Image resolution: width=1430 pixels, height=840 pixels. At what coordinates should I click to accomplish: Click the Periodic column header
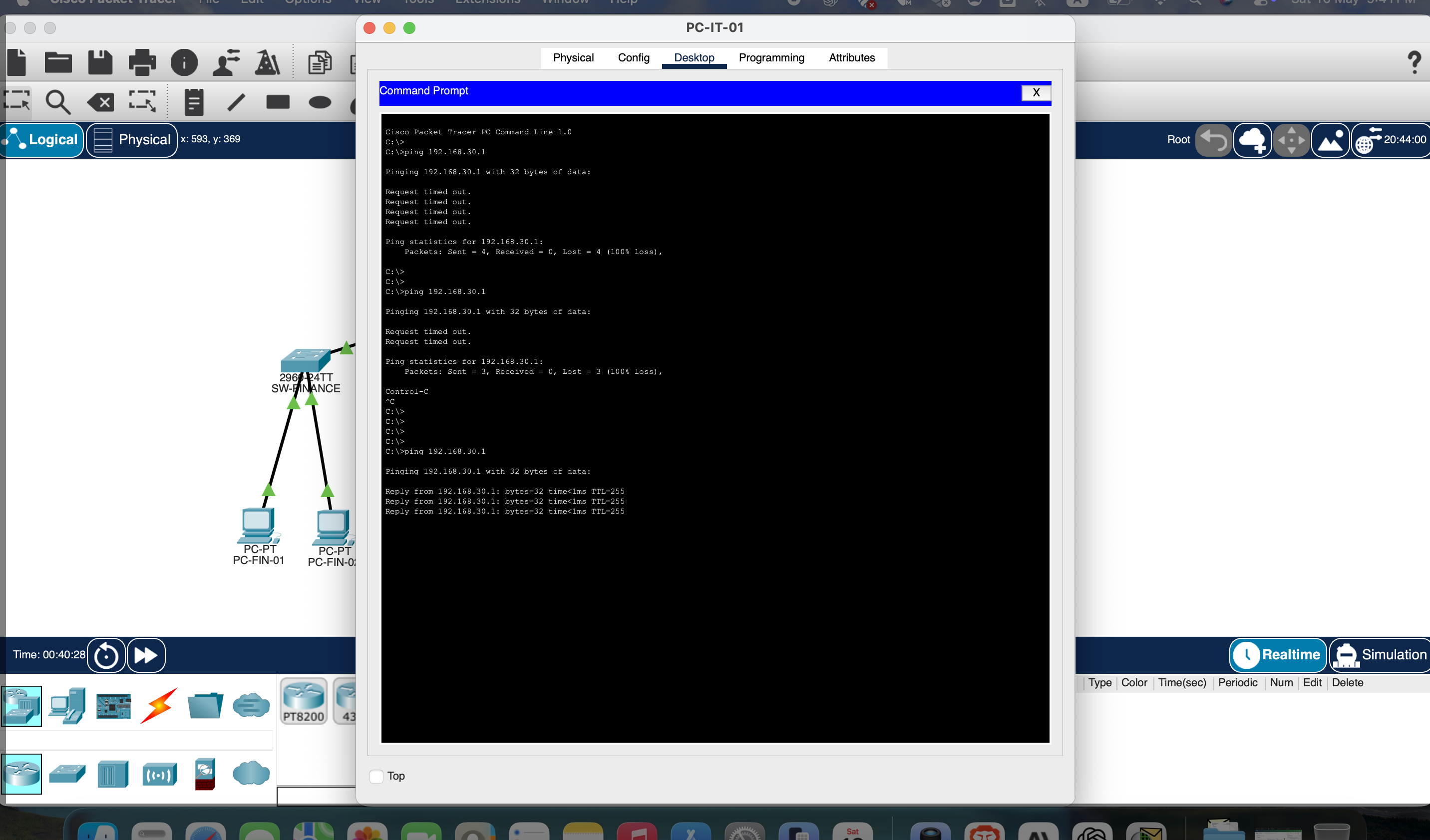(x=1238, y=683)
